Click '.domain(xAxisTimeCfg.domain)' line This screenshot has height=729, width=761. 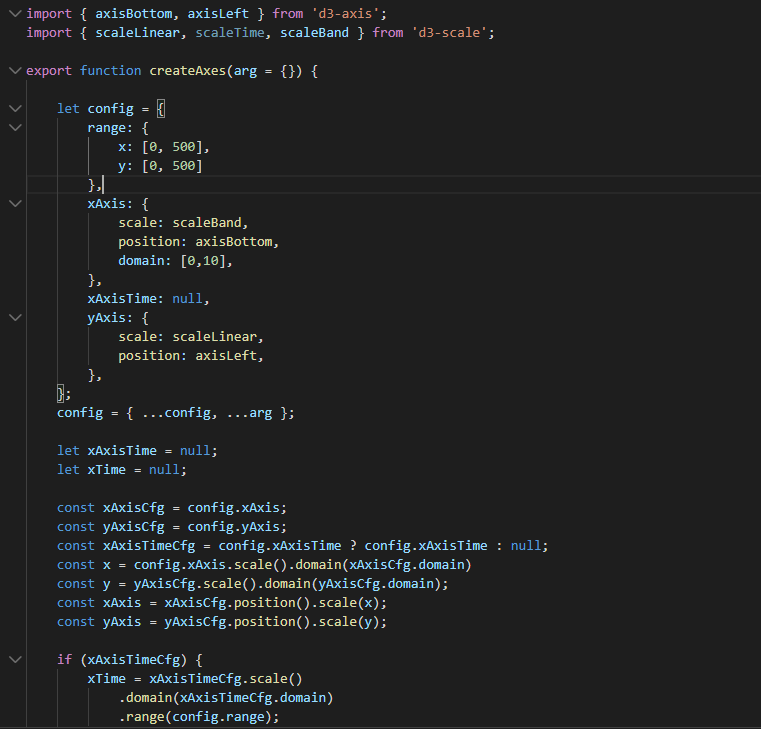(226, 697)
